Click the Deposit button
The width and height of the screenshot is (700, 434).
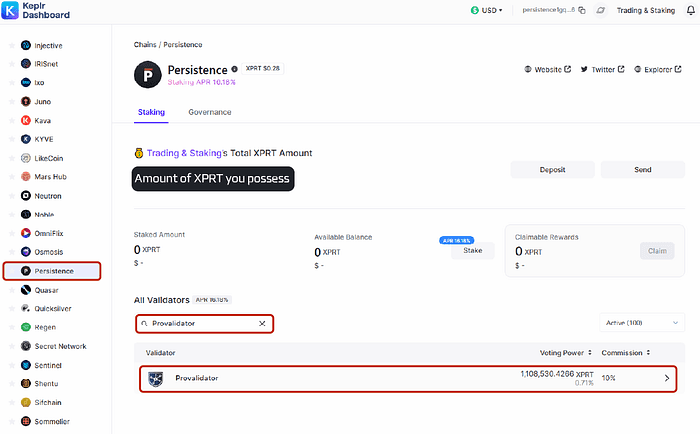552,170
